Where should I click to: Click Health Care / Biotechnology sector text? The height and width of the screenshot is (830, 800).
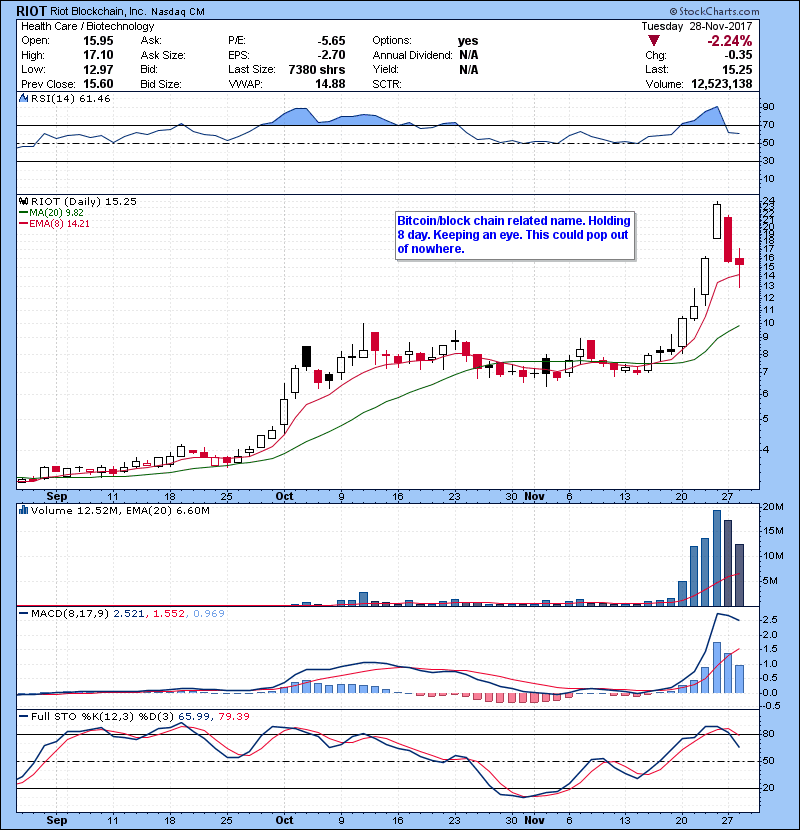click(87, 26)
